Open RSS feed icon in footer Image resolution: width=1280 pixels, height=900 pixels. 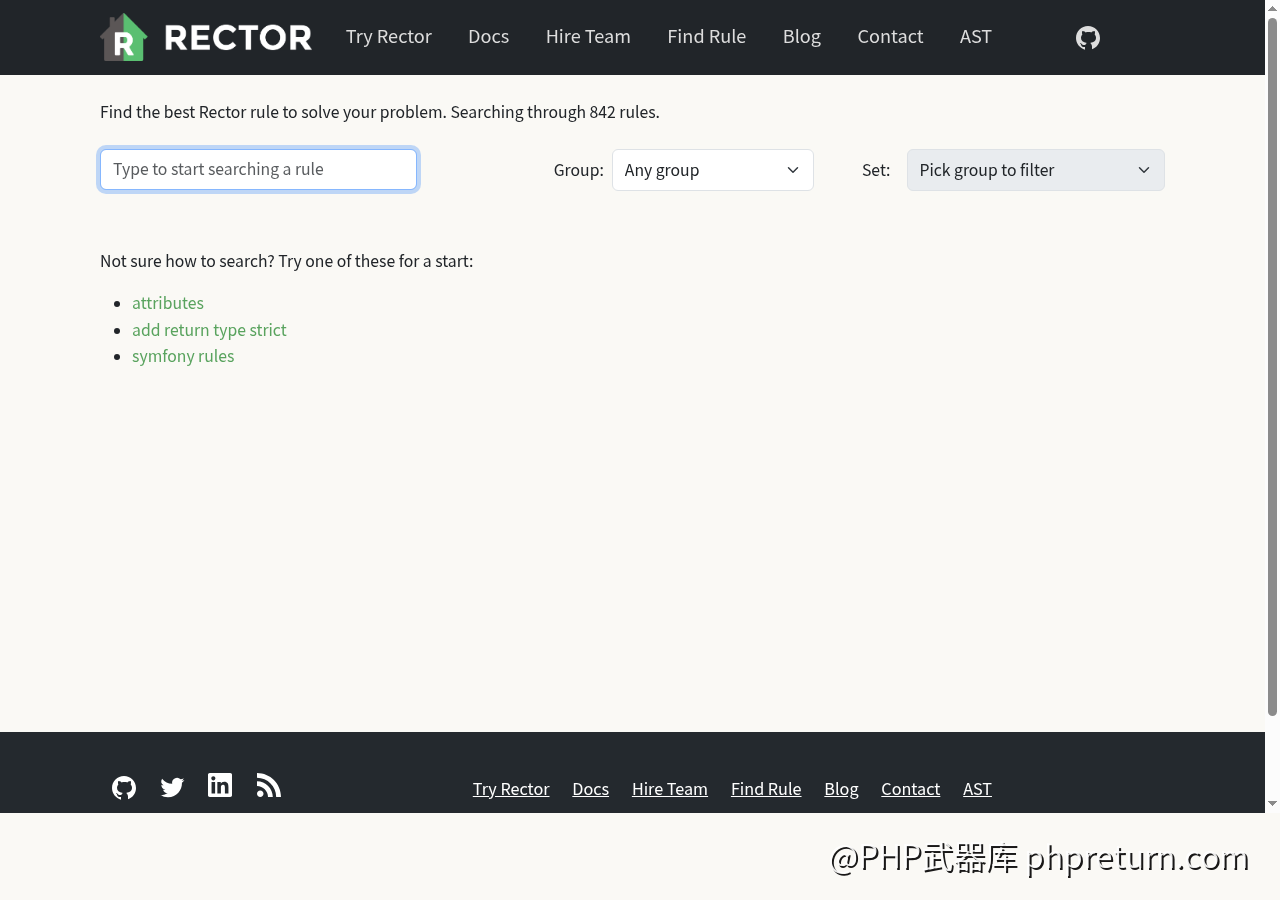tap(268, 786)
